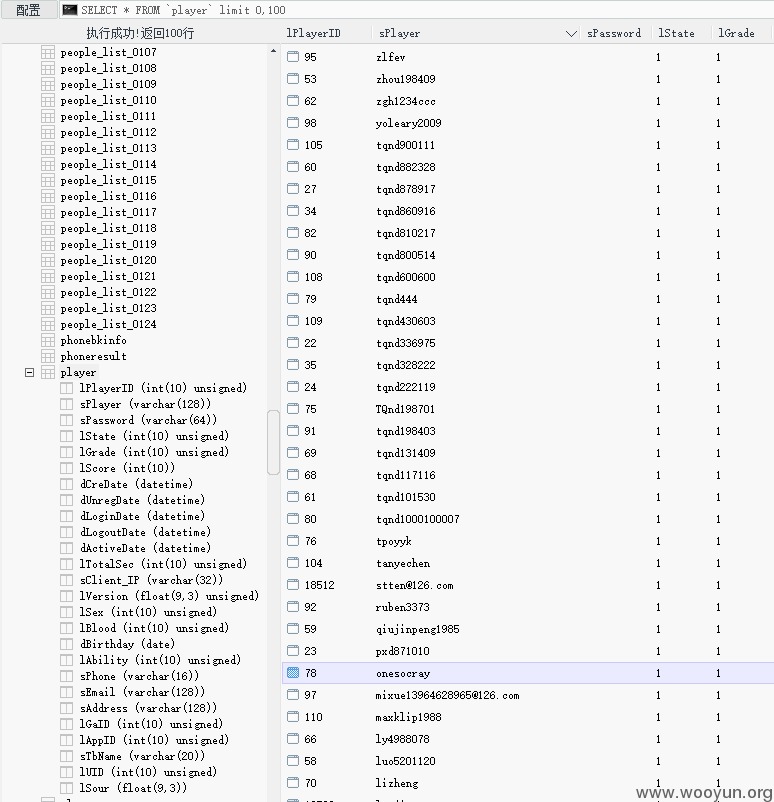Sort by lState column header
This screenshot has width=774, height=802.
pyautogui.click(x=676, y=33)
